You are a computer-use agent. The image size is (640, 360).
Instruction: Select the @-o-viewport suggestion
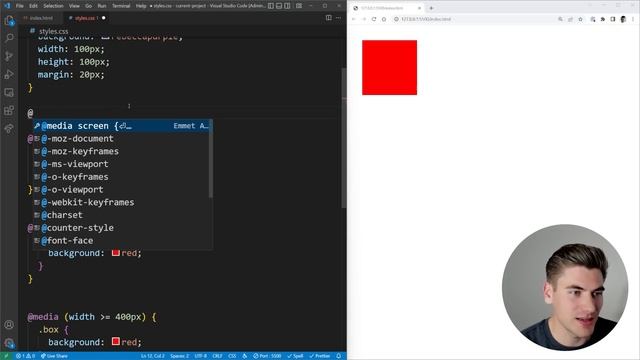click(122, 189)
